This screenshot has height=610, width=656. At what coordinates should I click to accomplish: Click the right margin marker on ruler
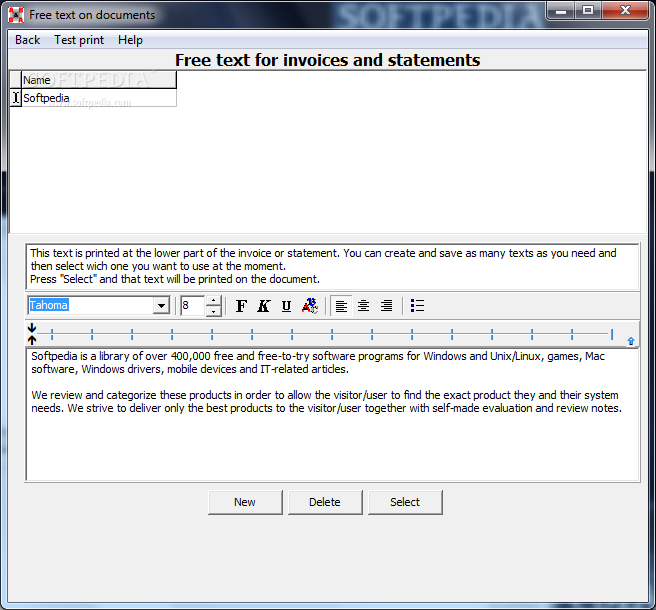point(631,341)
